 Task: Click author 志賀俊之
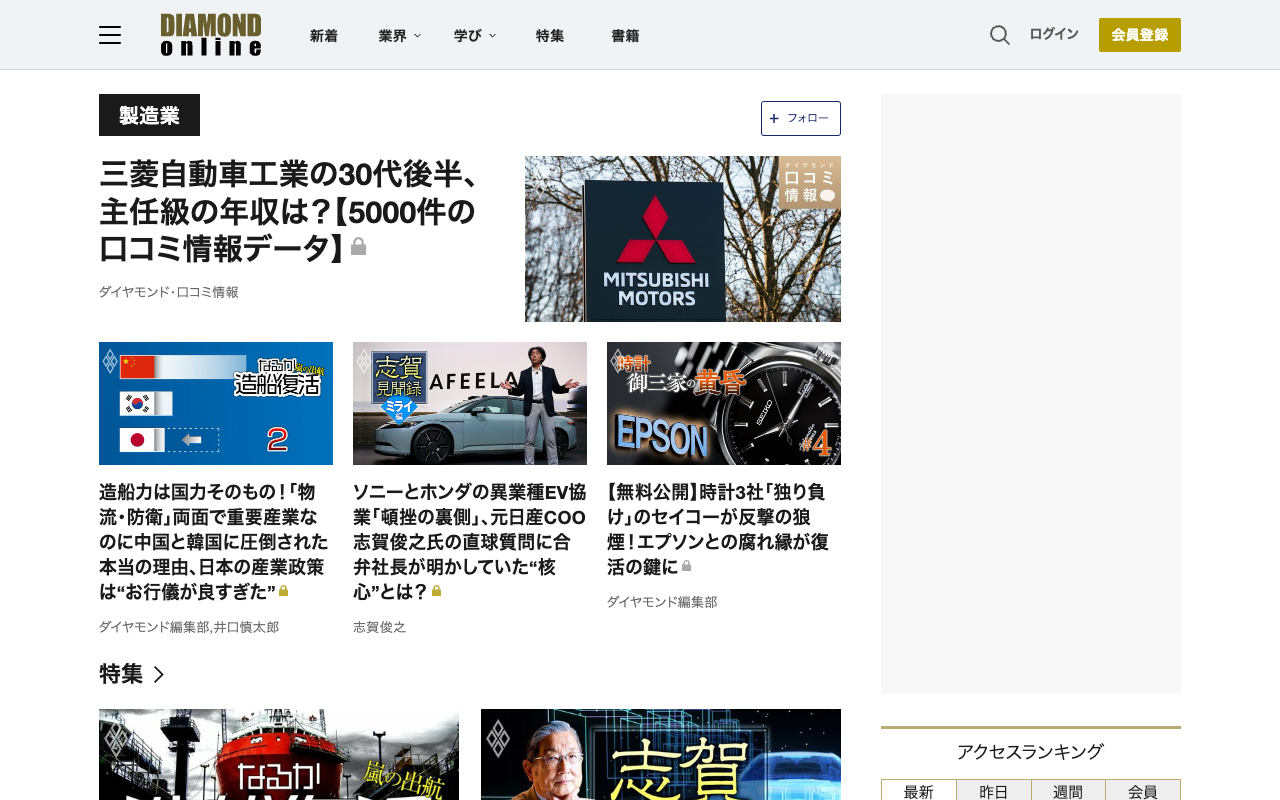(380, 627)
